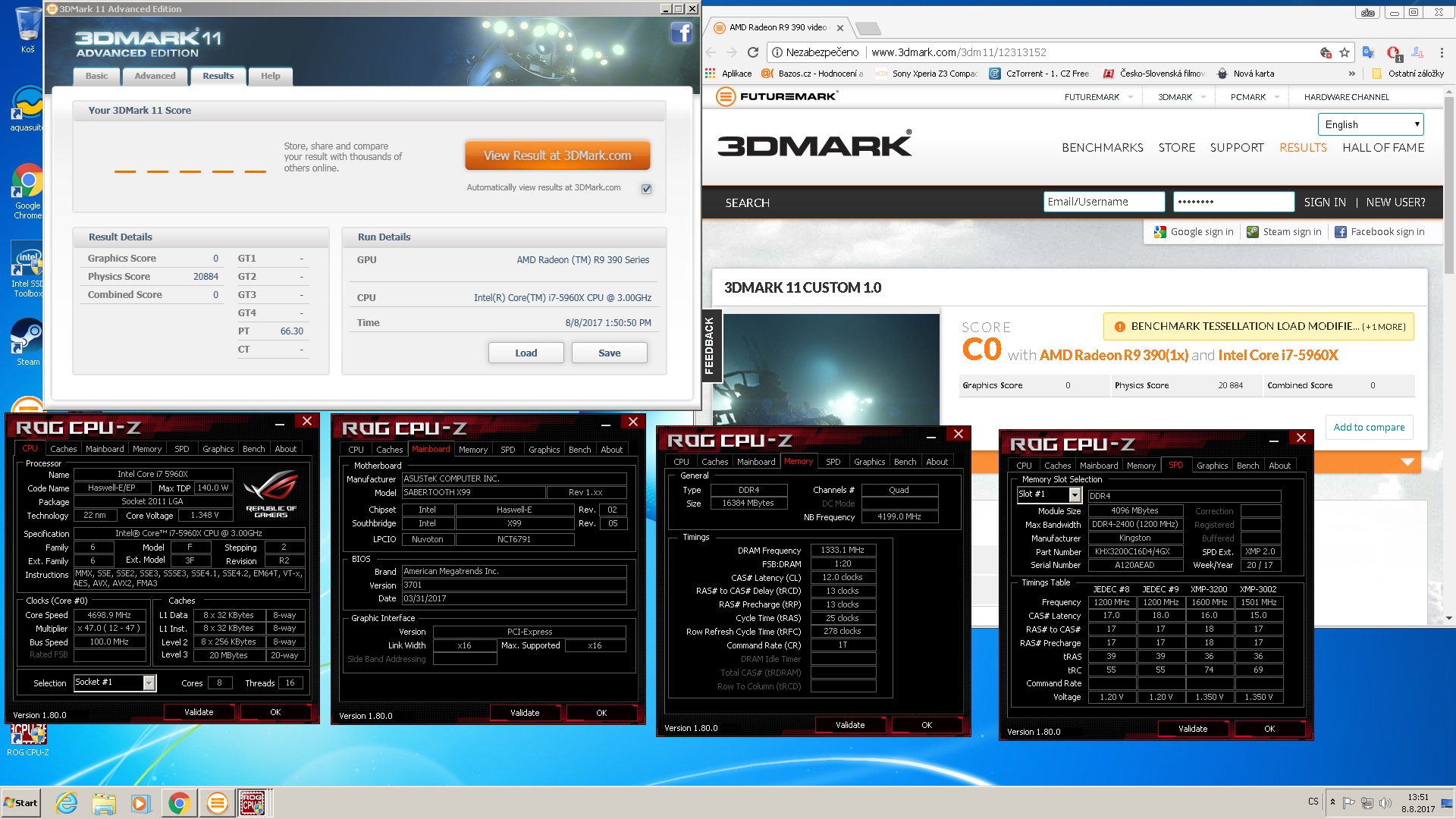Show hidden tray icons arrow
Screen dimensions: 1456x819
[1332, 802]
